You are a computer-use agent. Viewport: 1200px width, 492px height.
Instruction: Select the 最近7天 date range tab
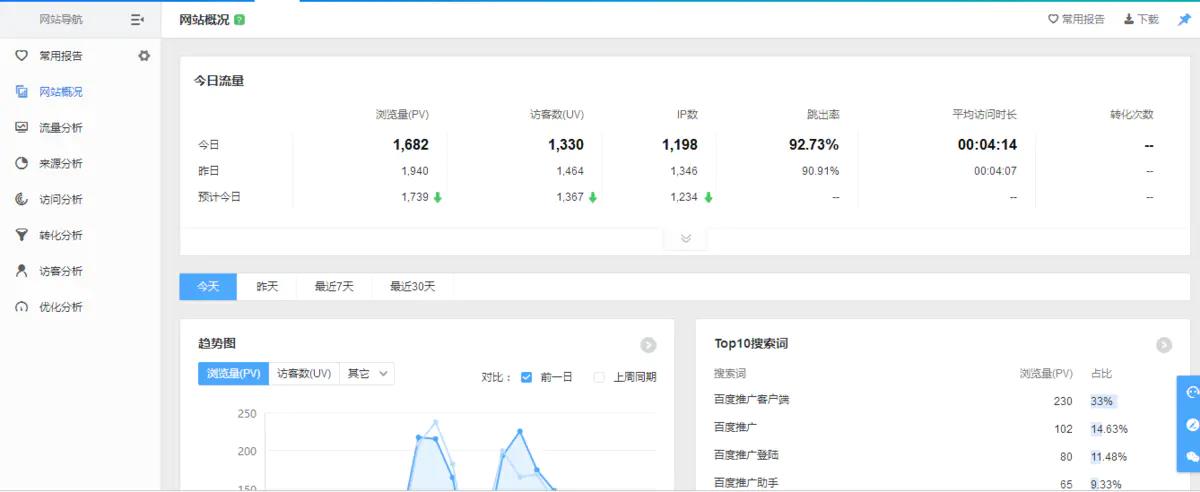[x=334, y=286]
